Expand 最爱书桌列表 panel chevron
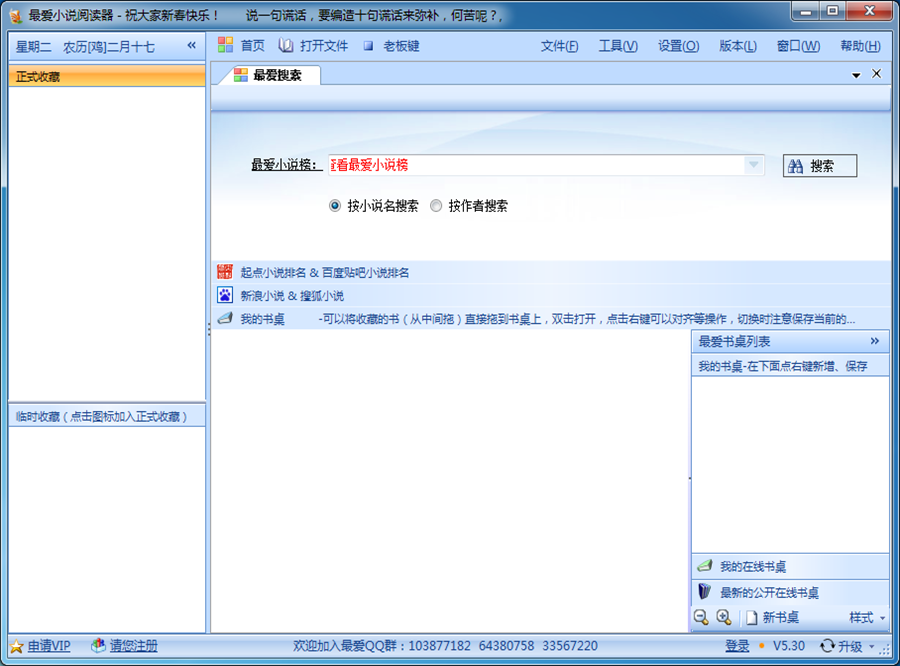 pyautogui.click(x=874, y=341)
